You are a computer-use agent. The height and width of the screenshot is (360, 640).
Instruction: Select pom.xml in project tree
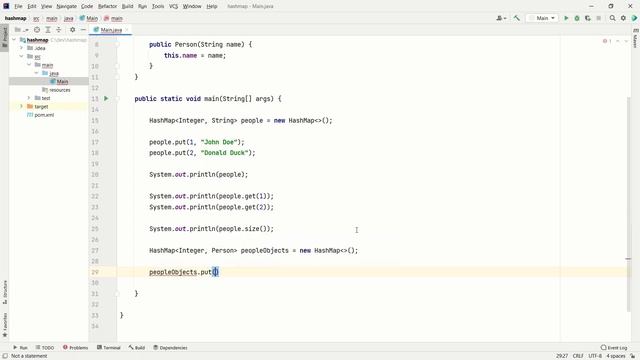40,115
